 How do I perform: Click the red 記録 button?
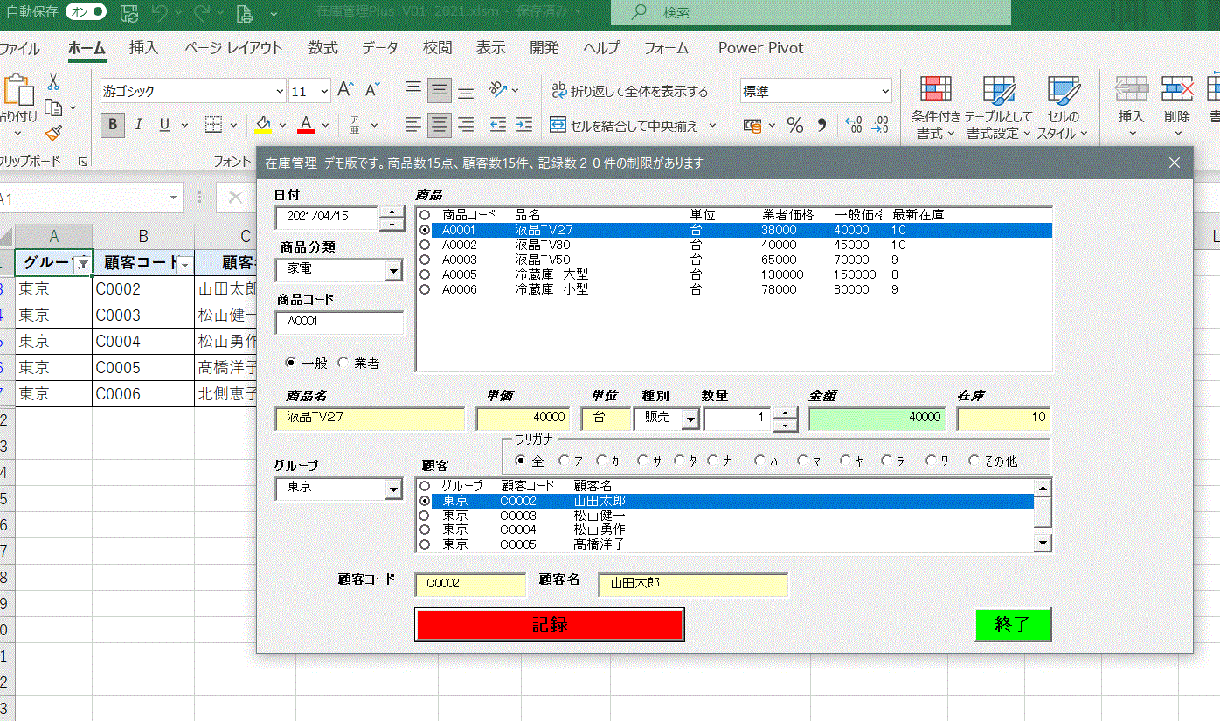click(549, 624)
